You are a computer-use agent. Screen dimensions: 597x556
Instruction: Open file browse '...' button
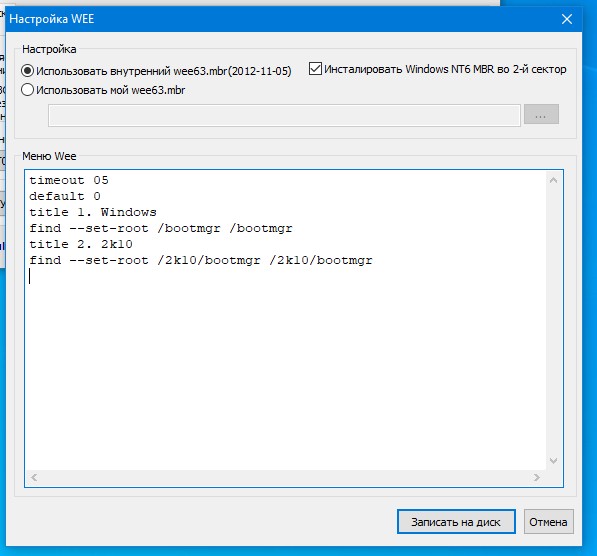click(541, 114)
